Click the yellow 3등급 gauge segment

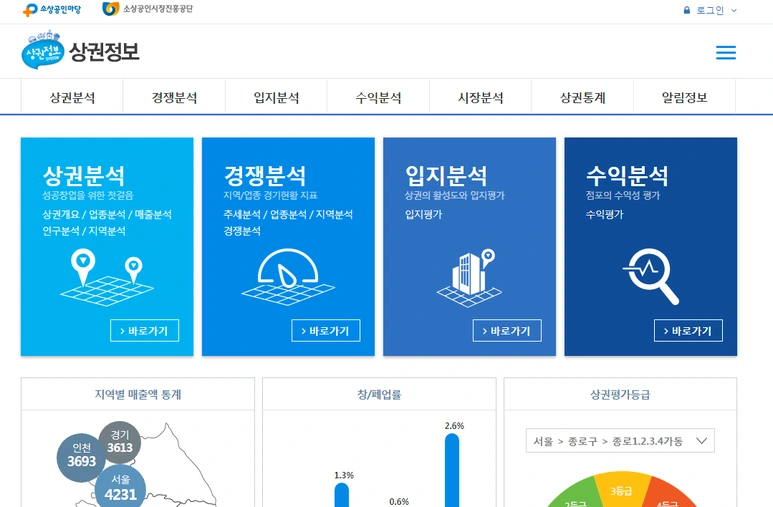(x=620, y=487)
